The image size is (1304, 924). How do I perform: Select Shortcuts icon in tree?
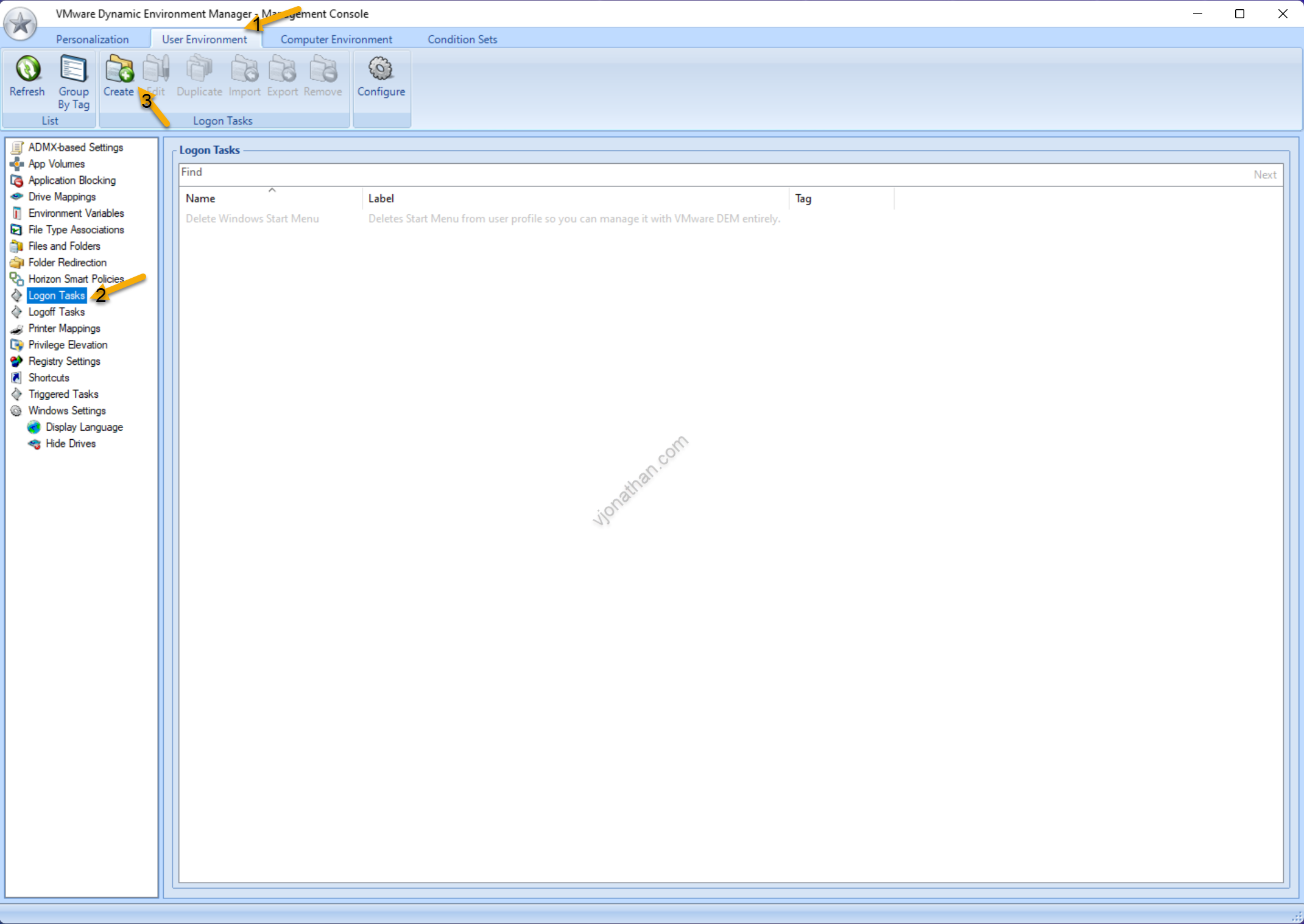pyautogui.click(x=17, y=378)
